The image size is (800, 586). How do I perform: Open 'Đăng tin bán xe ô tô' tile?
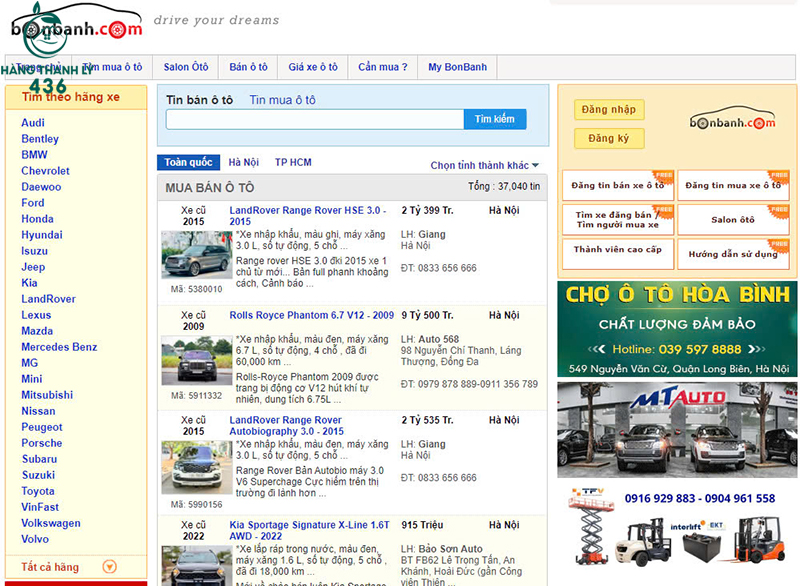click(x=618, y=185)
